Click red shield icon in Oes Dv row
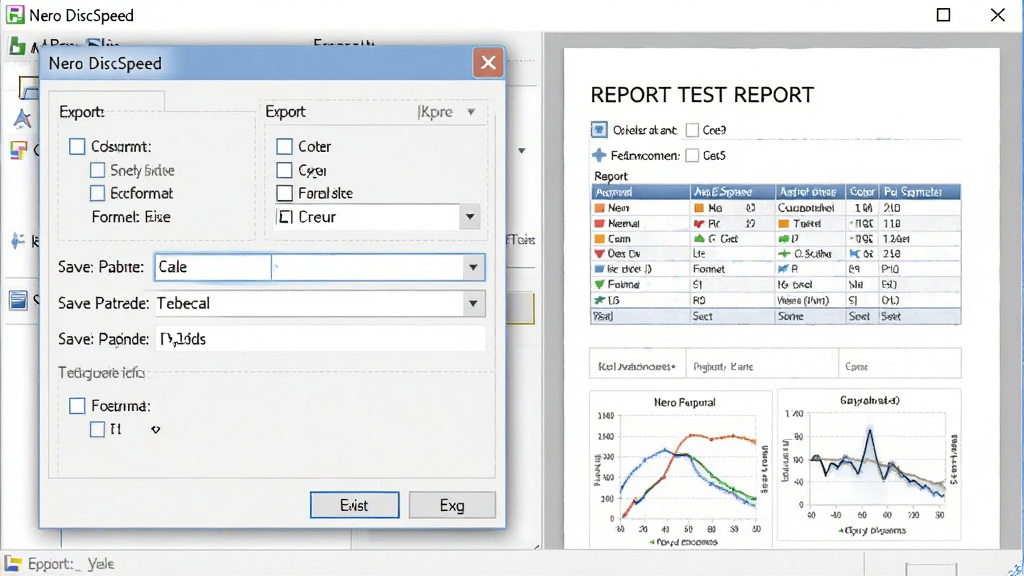Viewport: 1024px width, 576px height. point(600,253)
